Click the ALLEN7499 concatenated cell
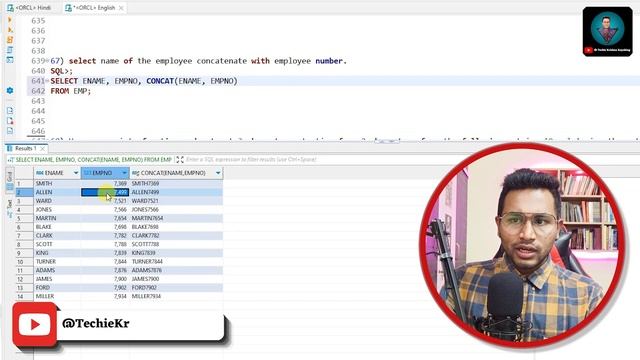This screenshot has width=640, height=360. tap(176, 192)
